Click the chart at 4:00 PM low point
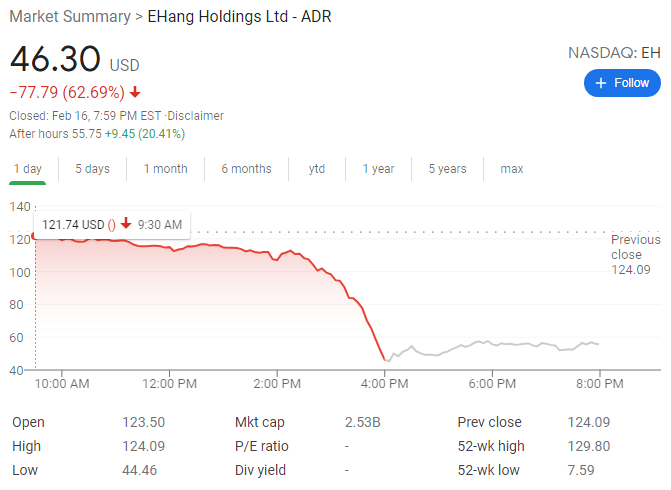Image resolution: width=671 pixels, height=490 pixels. point(385,360)
